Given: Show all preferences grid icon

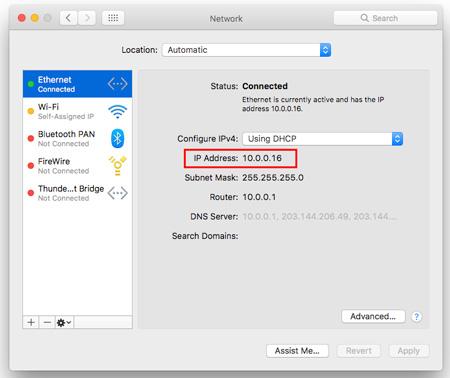Looking at the screenshot, I should pos(113,18).
